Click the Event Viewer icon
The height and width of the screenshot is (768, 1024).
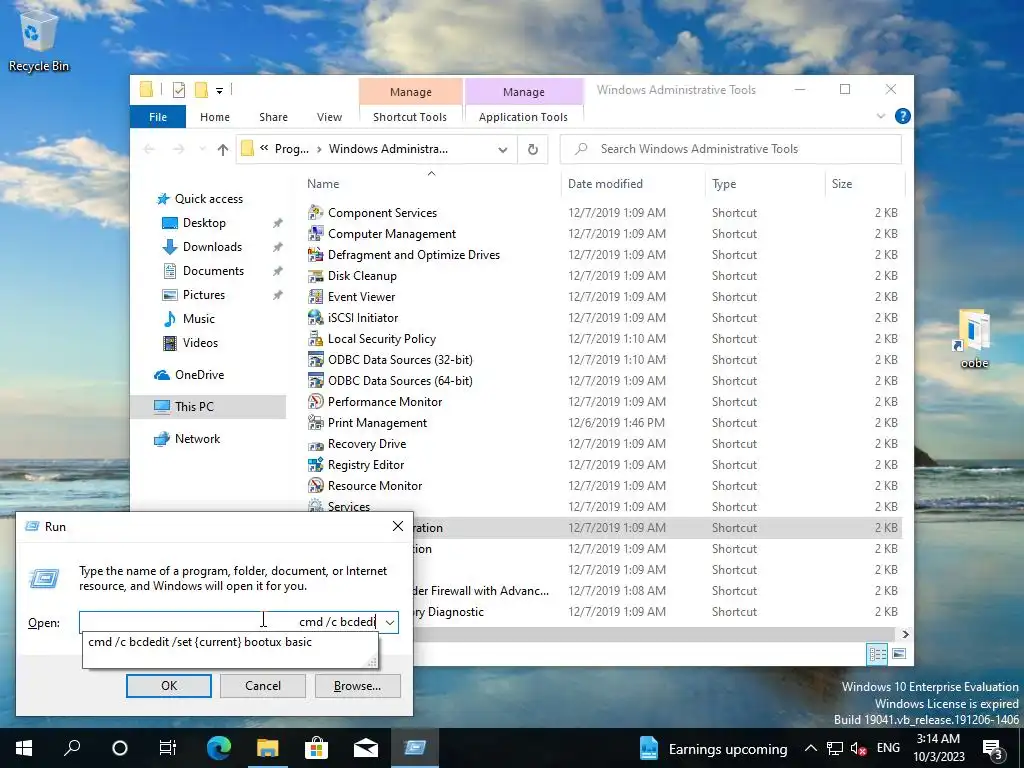315,296
